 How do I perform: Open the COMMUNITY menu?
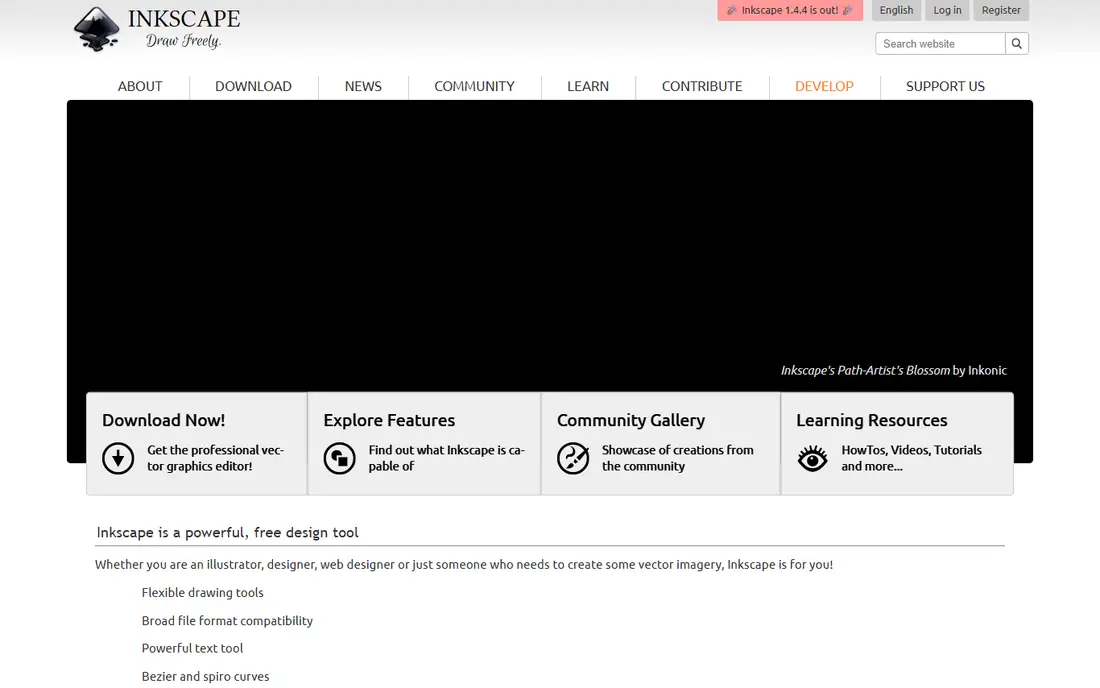[474, 86]
